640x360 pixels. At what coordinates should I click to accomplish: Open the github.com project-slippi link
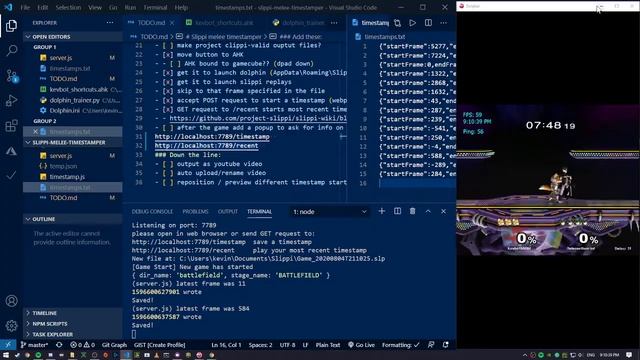pos(258,118)
